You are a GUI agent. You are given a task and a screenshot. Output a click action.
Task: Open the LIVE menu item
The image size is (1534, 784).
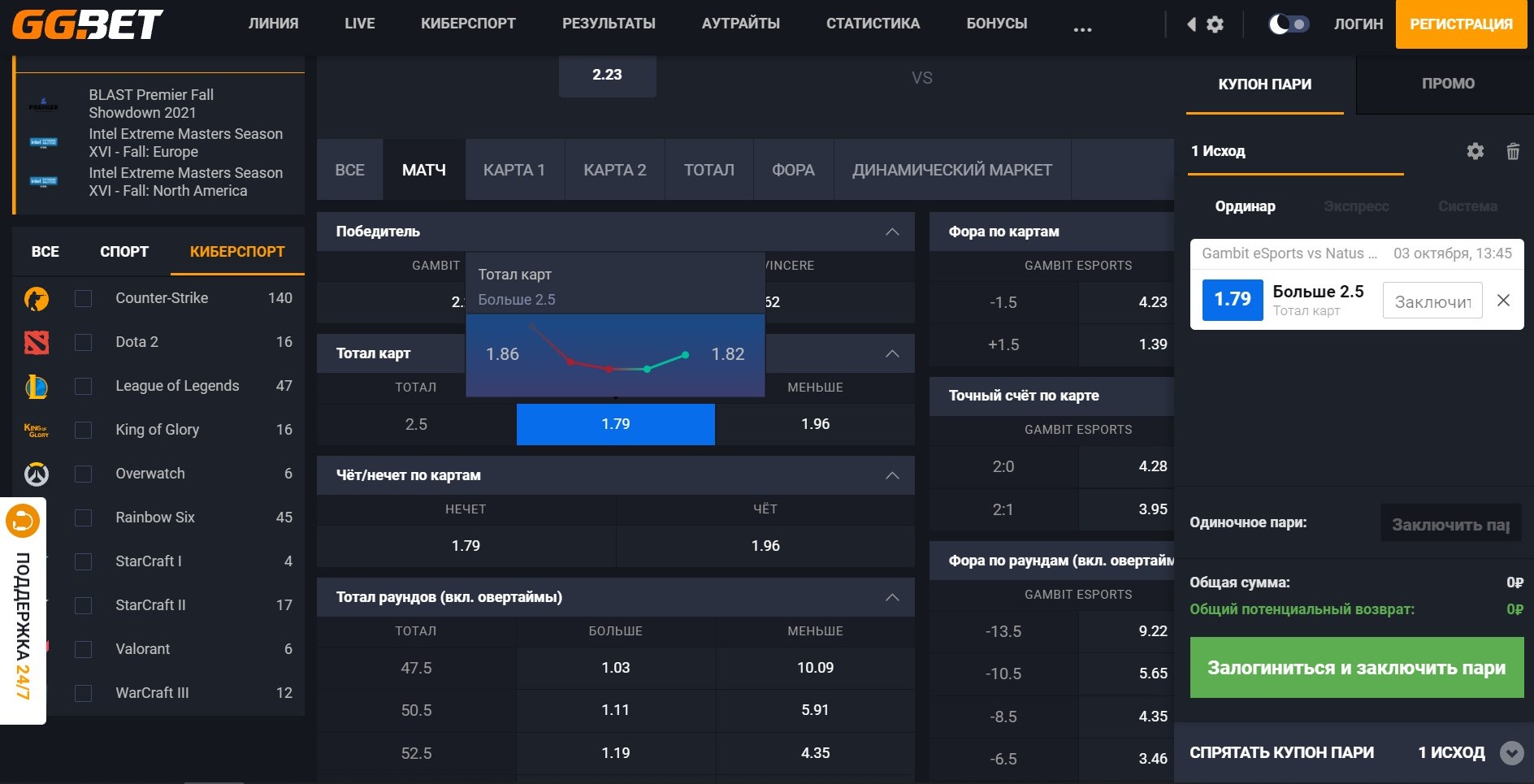pos(360,24)
